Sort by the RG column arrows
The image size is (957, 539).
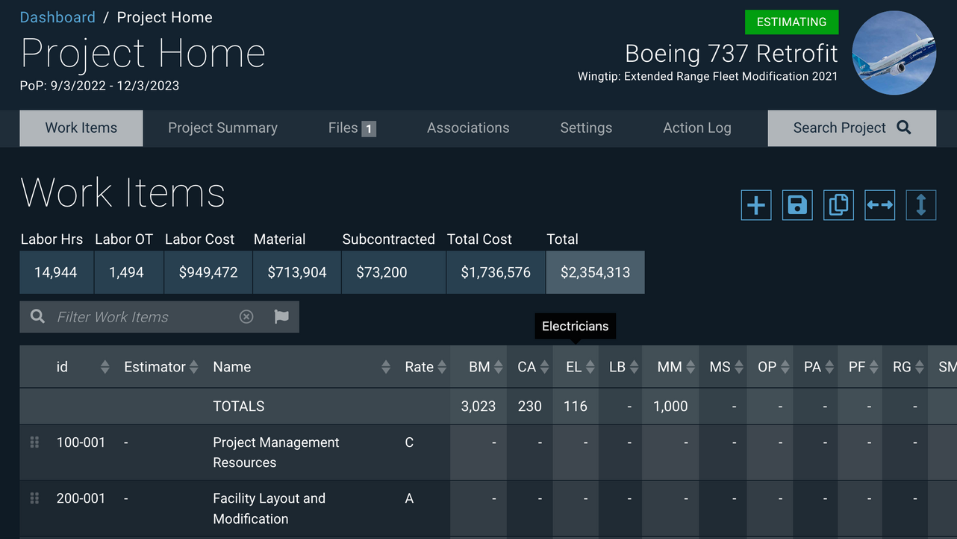[920, 367]
